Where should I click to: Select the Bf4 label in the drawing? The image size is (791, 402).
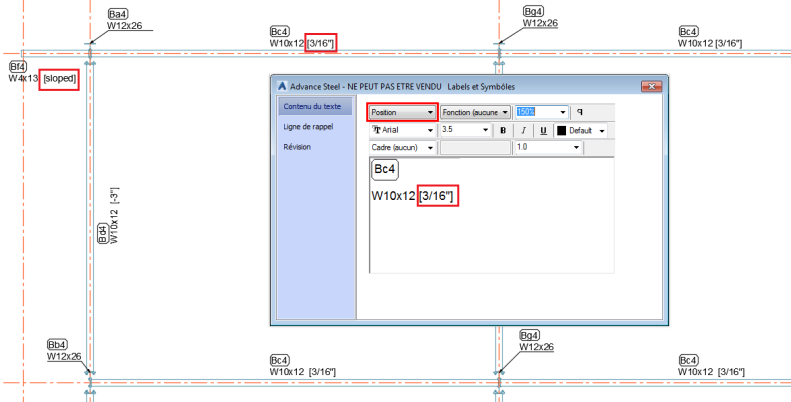(18, 67)
